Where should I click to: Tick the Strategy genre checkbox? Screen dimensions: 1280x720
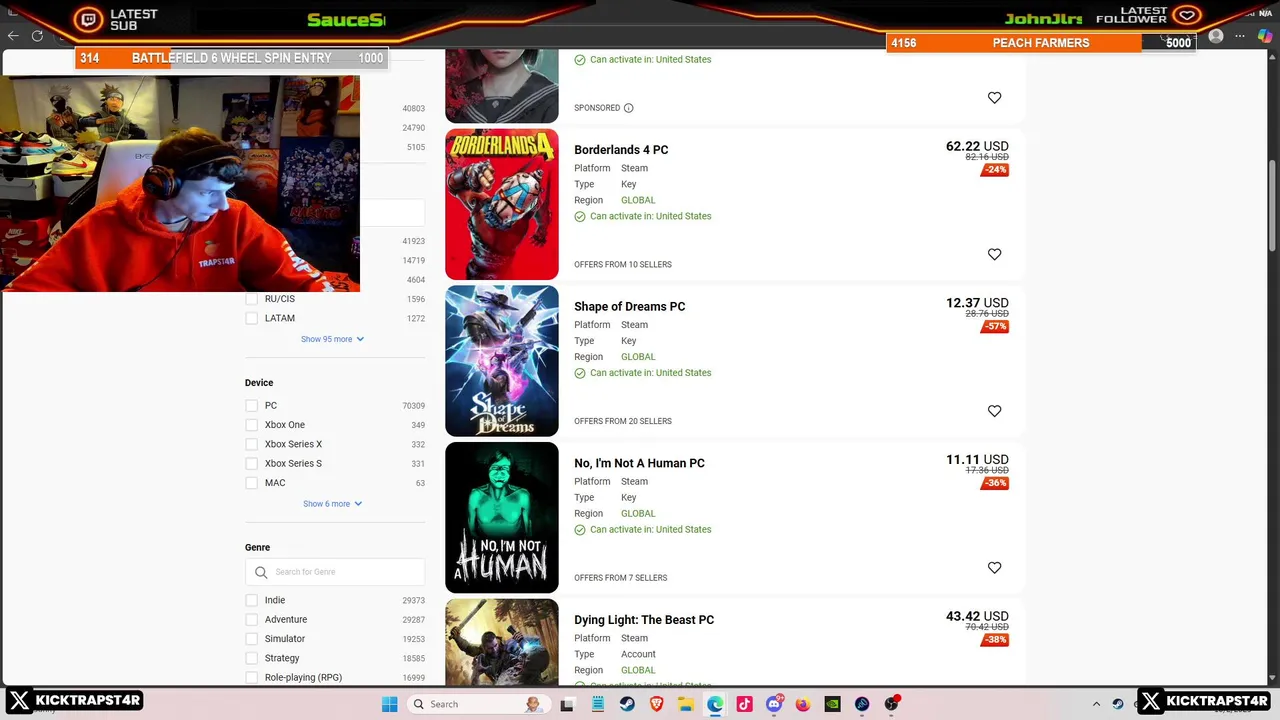pos(251,658)
